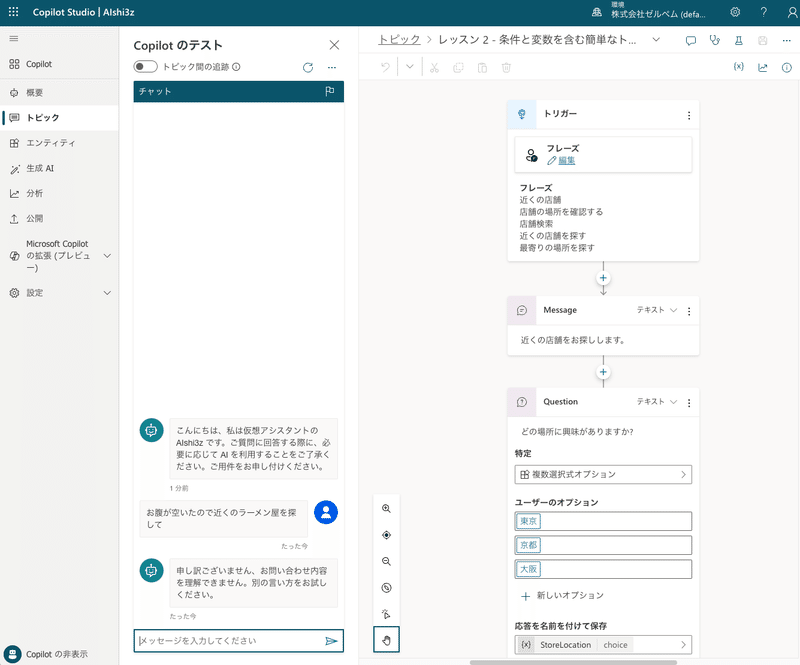Open the topic details info icon
The height and width of the screenshot is (665, 800).
[787, 67]
